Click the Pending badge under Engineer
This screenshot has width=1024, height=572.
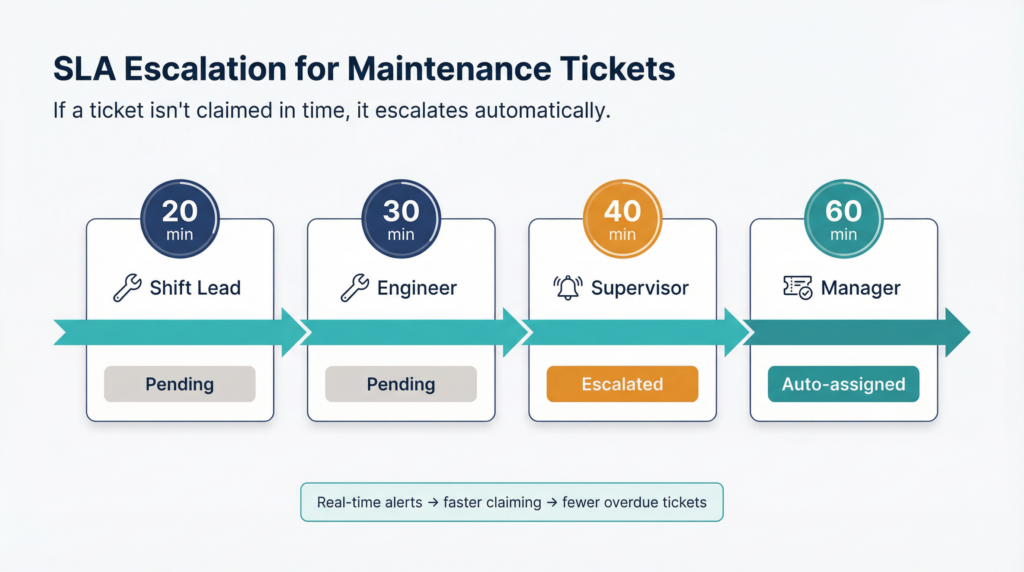point(401,384)
